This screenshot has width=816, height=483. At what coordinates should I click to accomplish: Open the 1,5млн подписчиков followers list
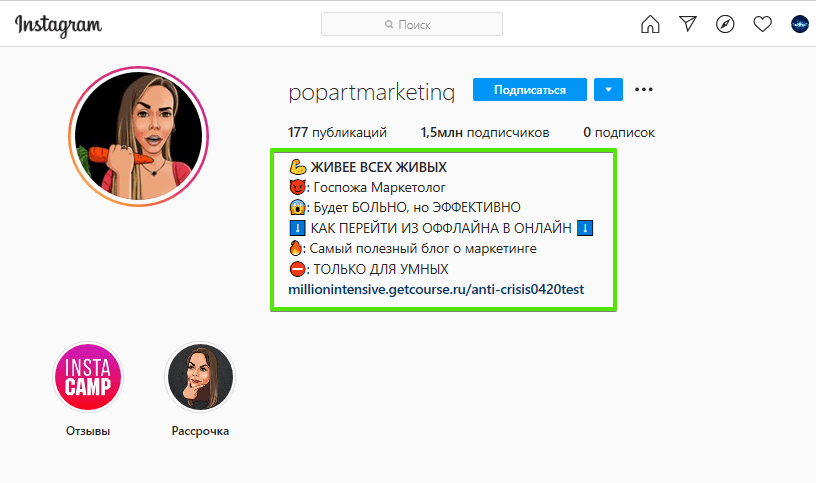pos(484,133)
